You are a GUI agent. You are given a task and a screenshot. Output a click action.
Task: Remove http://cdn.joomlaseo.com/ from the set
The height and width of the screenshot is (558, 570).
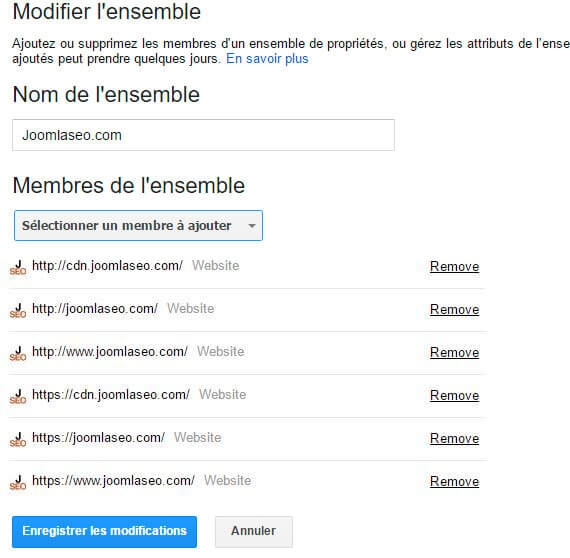point(454,266)
